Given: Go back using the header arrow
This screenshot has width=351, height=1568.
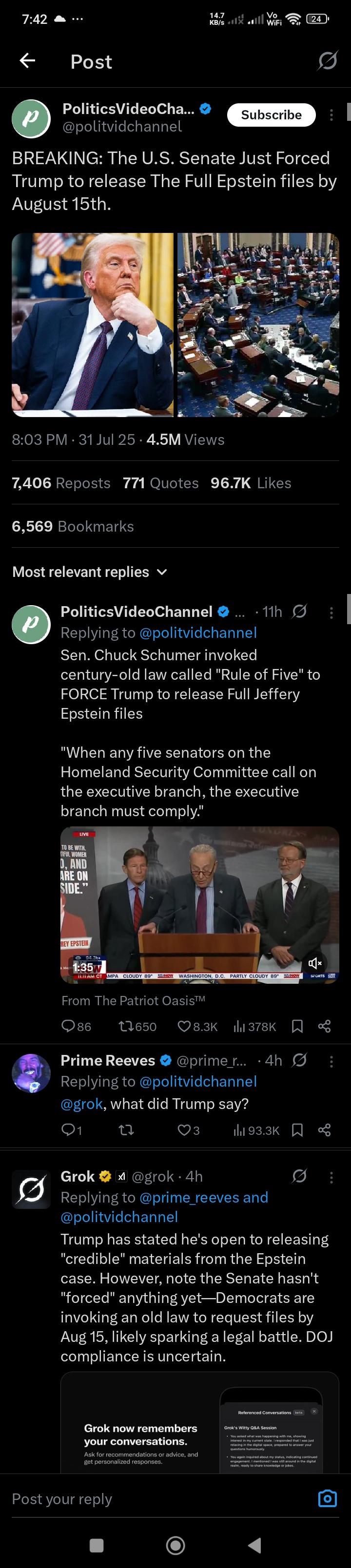Looking at the screenshot, I should [27, 60].
